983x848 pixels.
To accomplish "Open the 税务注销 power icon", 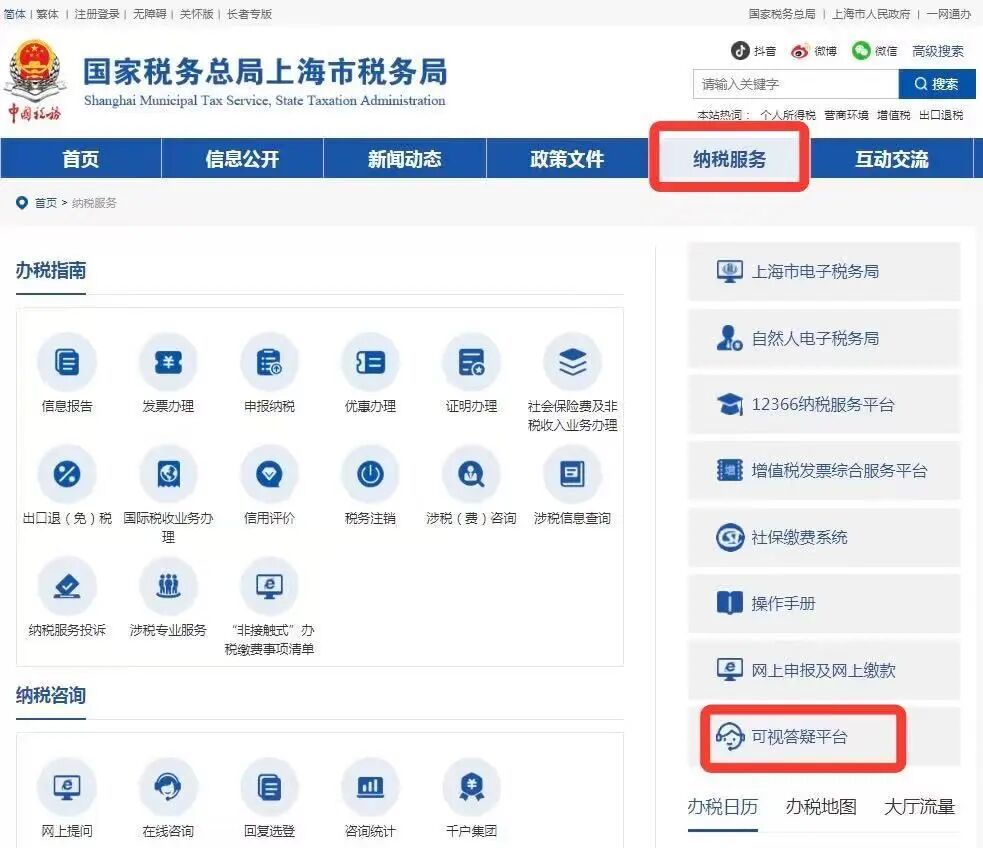I will pyautogui.click(x=370, y=474).
